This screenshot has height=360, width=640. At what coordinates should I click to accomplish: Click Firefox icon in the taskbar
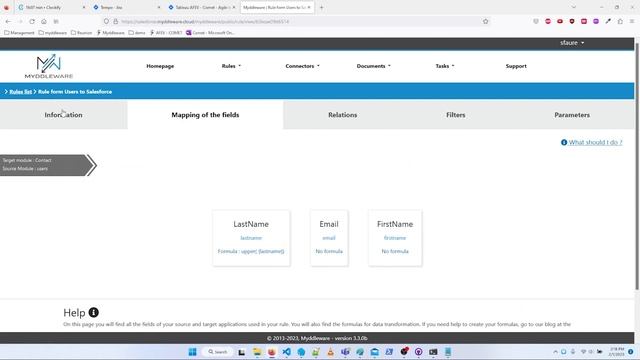click(271, 352)
